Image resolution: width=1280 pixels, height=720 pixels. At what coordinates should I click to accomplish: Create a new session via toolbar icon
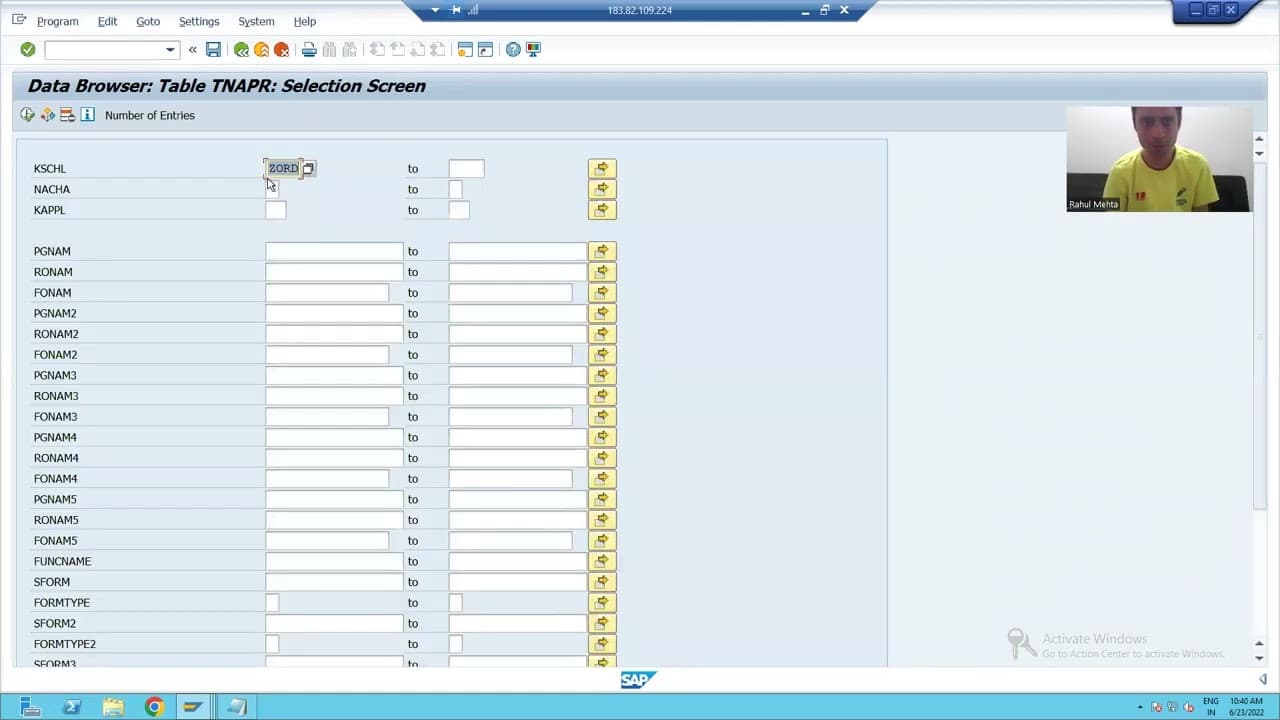pos(465,49)
